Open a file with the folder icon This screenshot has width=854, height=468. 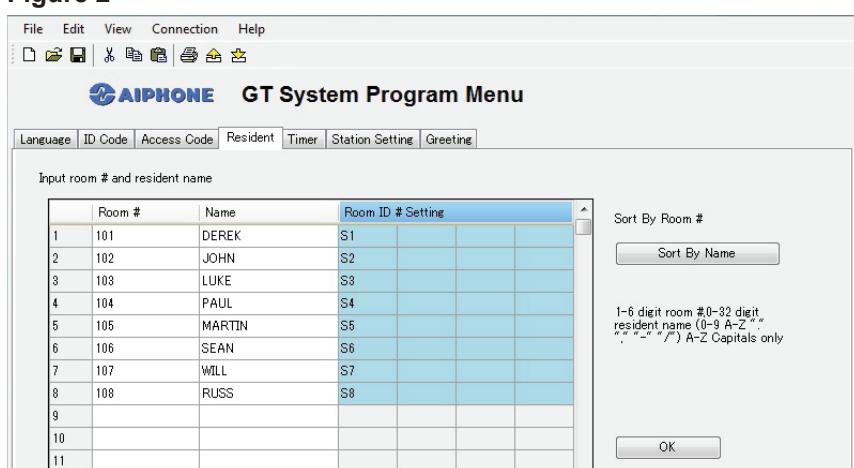(53, 54)
